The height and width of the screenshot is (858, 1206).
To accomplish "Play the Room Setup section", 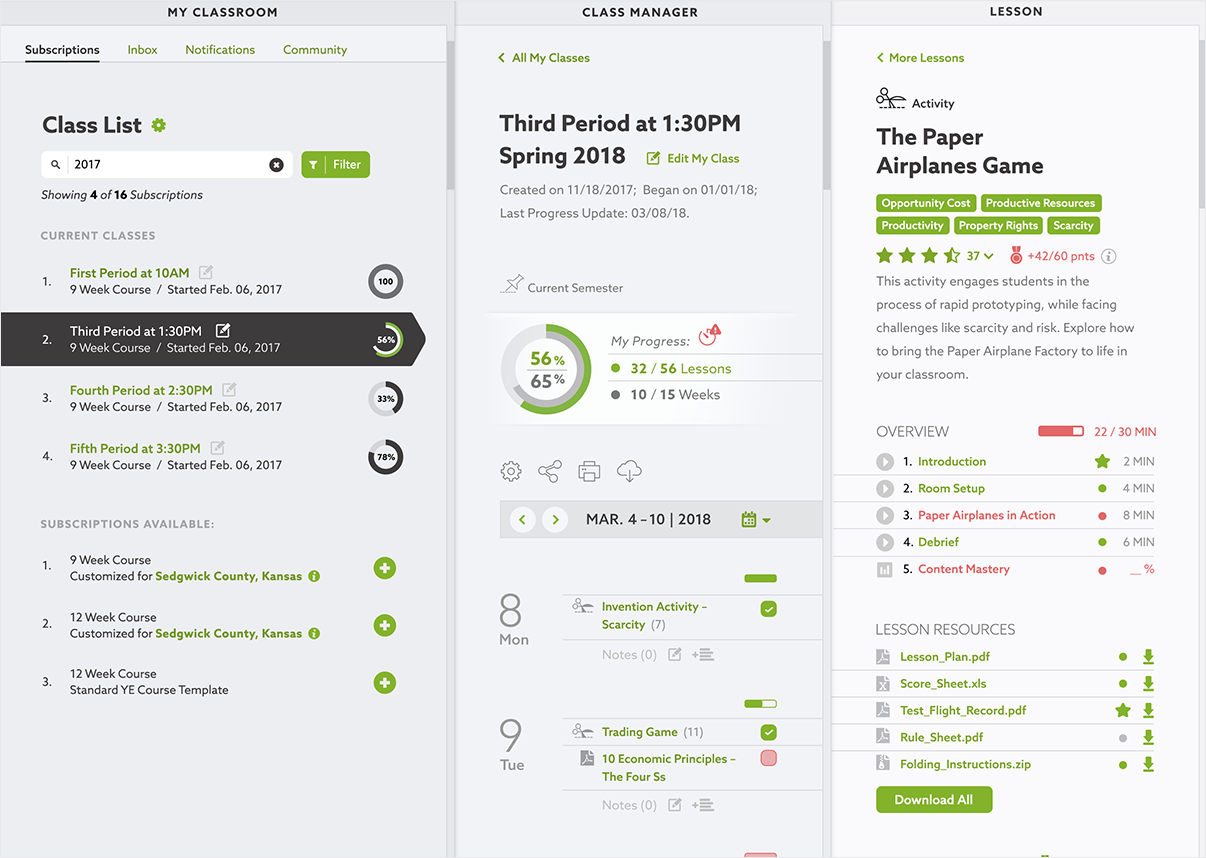I will (x=885, y=489).
